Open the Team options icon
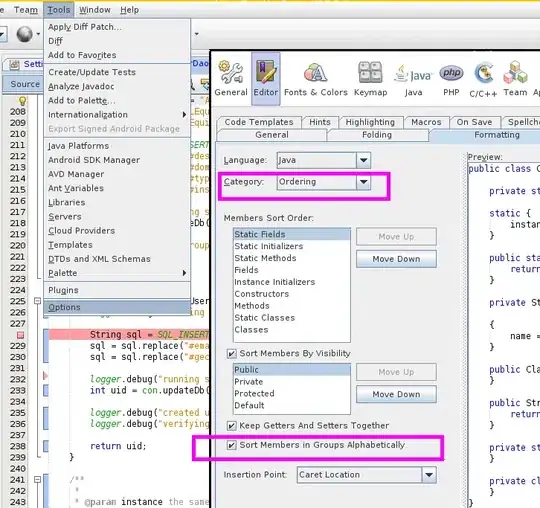 pyautogui.click(x=515, y=79)
